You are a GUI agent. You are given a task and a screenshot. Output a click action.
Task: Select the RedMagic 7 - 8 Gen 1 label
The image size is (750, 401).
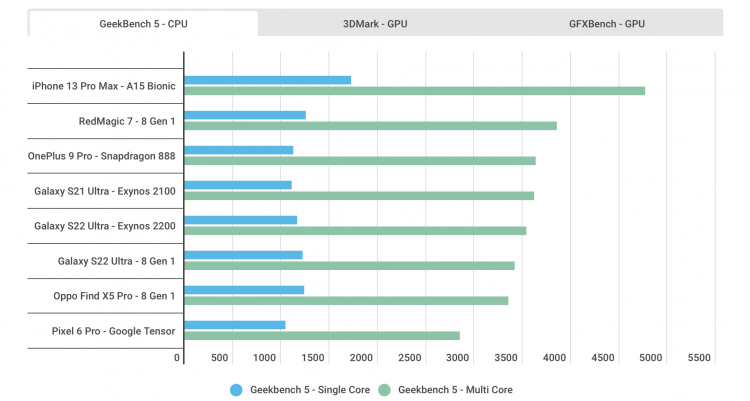127,121
